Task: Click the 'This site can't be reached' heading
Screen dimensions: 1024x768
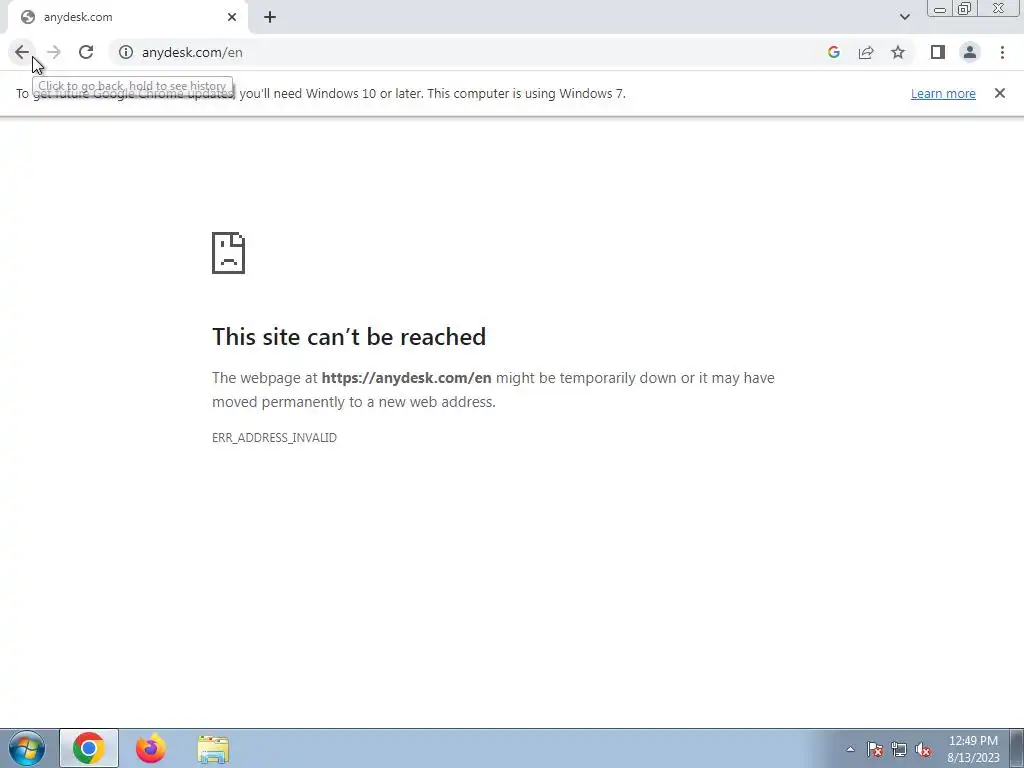Action: [349, 337]
